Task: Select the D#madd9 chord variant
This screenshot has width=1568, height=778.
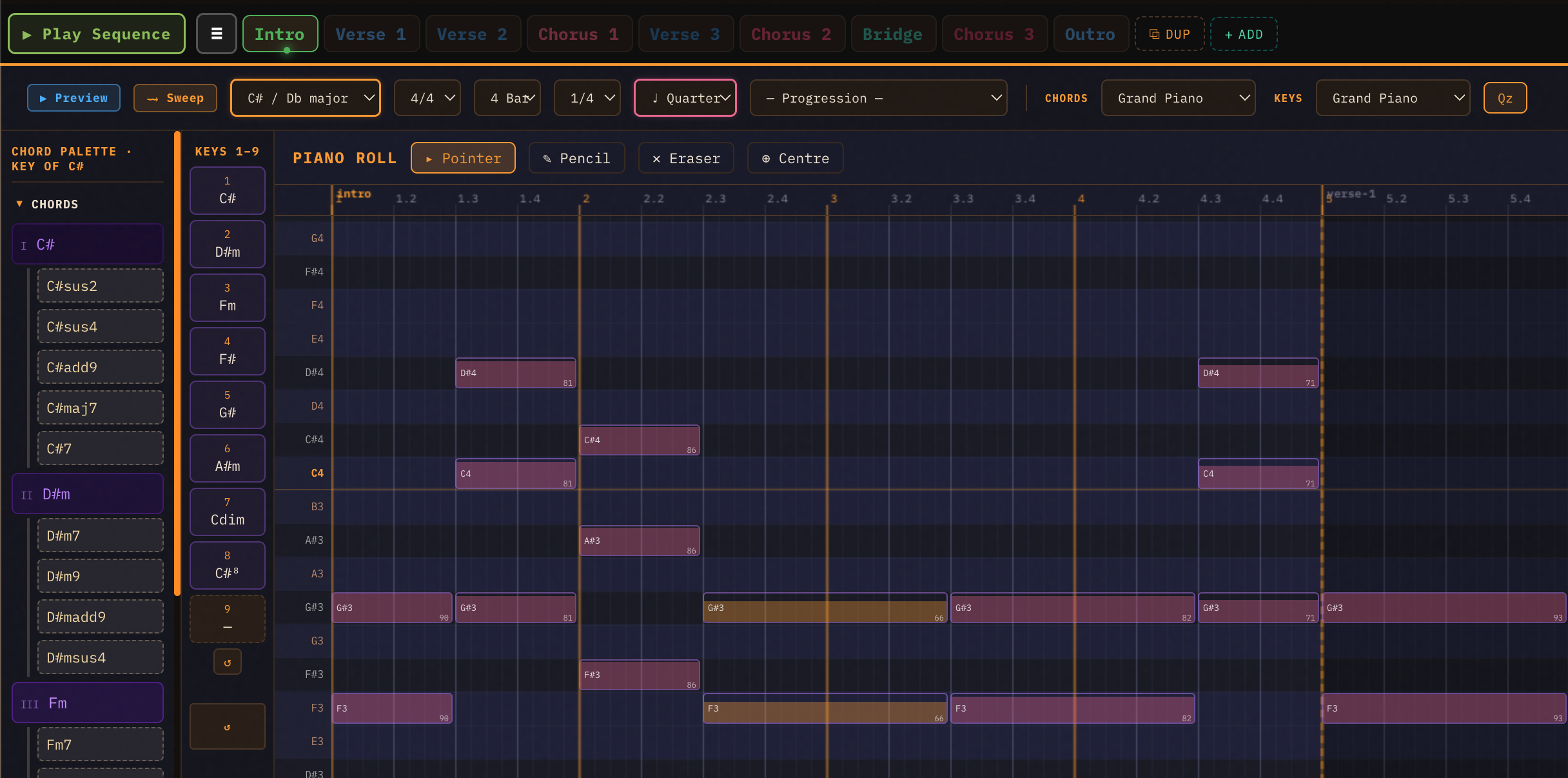Action: (x=101, y=617)
